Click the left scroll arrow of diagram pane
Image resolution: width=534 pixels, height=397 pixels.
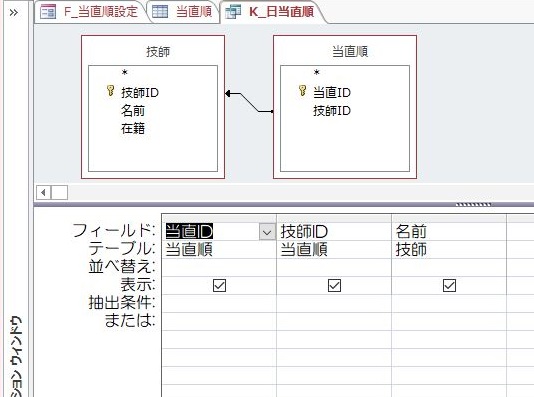tap(44, 192)
